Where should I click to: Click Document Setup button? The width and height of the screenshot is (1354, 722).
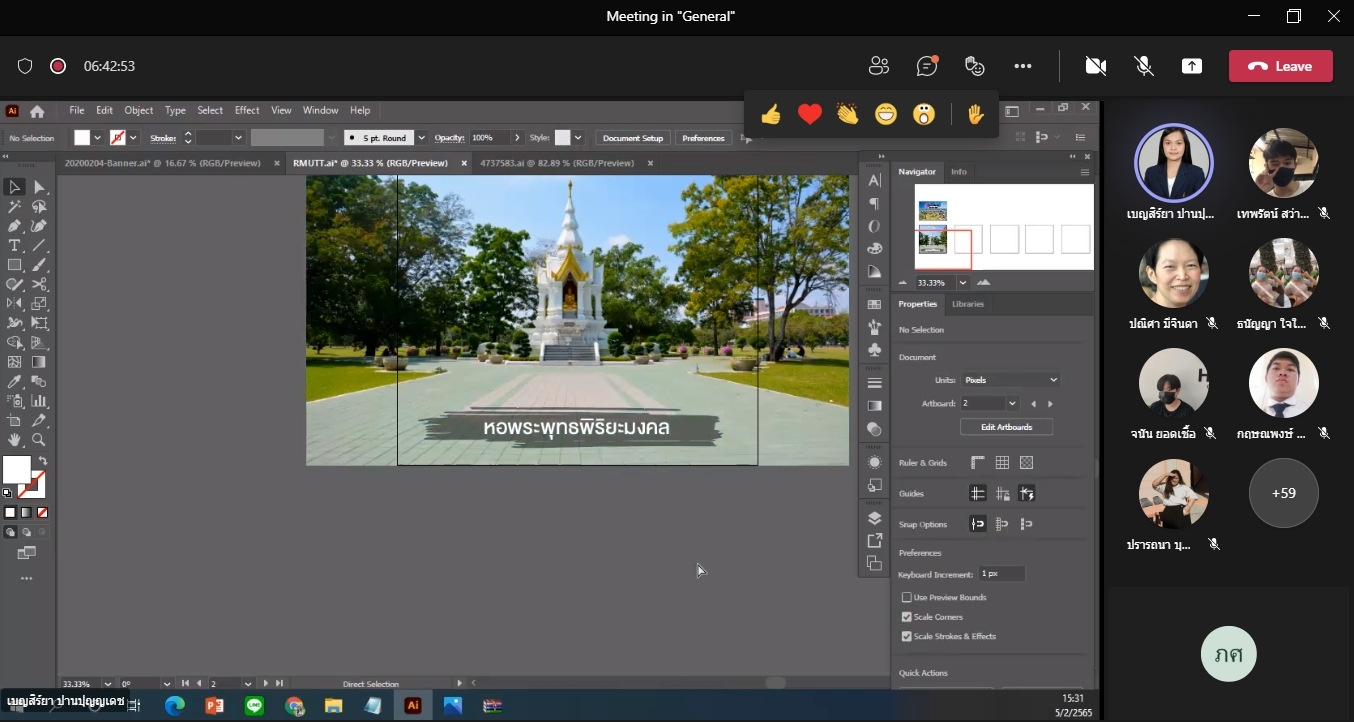pyautogui.click(x=633, y=138)
